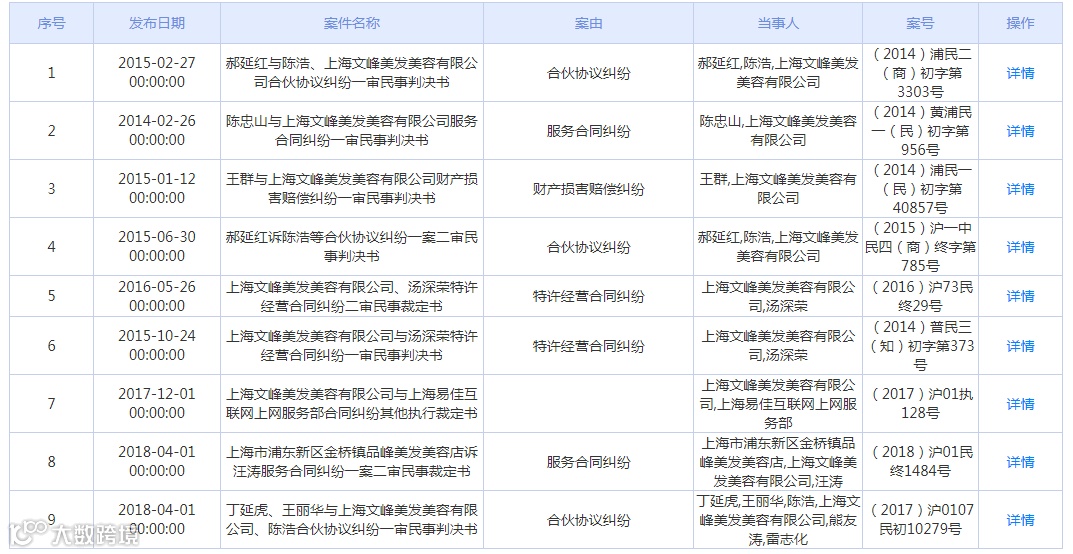
Task: Open 详情 link for case 沪01民终1484号
Action: click(1020, 462)
